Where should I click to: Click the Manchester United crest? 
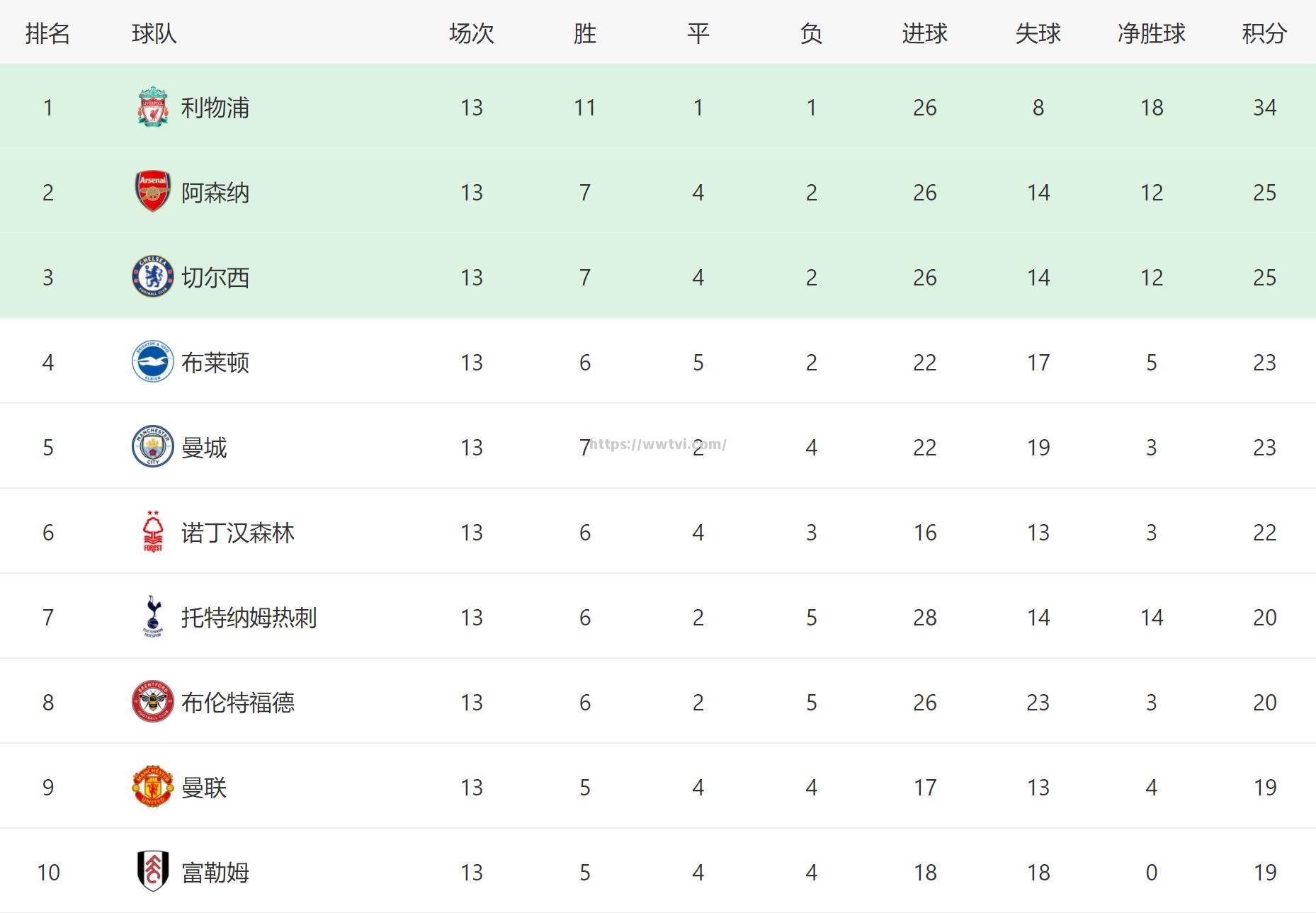tap(152, 786)
